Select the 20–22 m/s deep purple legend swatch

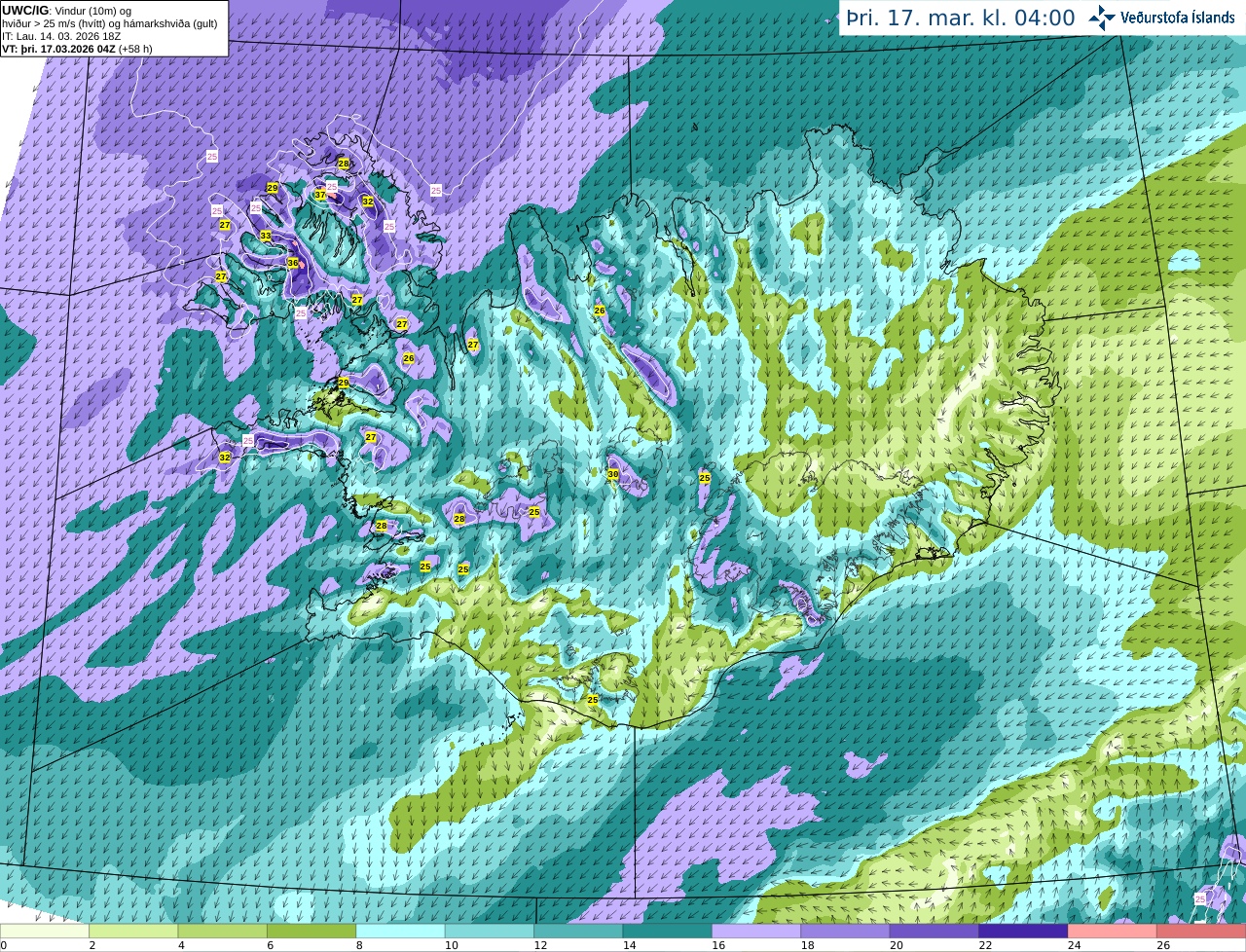pyautogui.click(x=934, y=932)
